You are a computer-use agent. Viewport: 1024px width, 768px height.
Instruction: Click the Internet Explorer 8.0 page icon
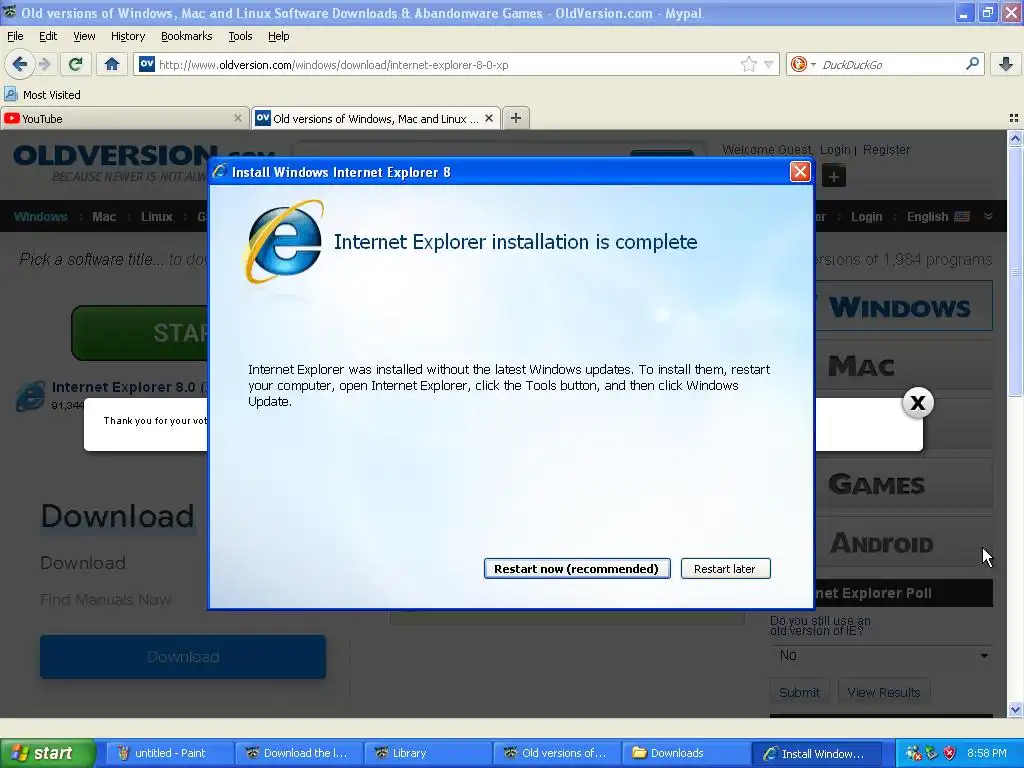(30, 396)
